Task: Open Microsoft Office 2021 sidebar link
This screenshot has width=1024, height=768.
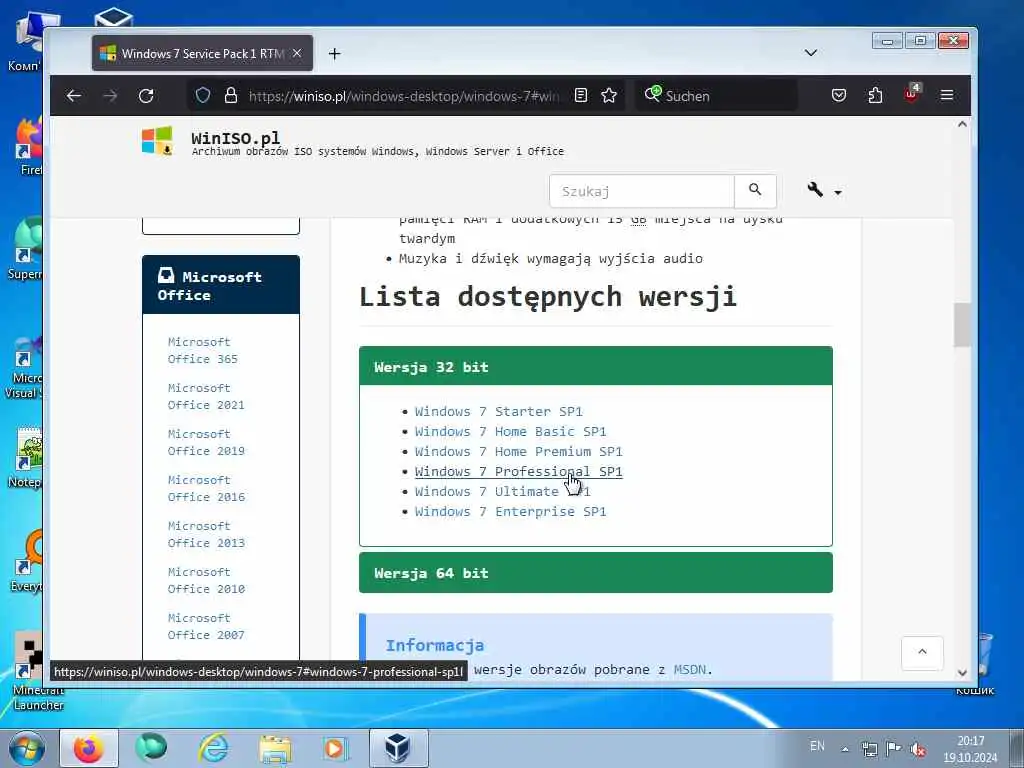Action: pyautogui.click(x=206, y=396)
